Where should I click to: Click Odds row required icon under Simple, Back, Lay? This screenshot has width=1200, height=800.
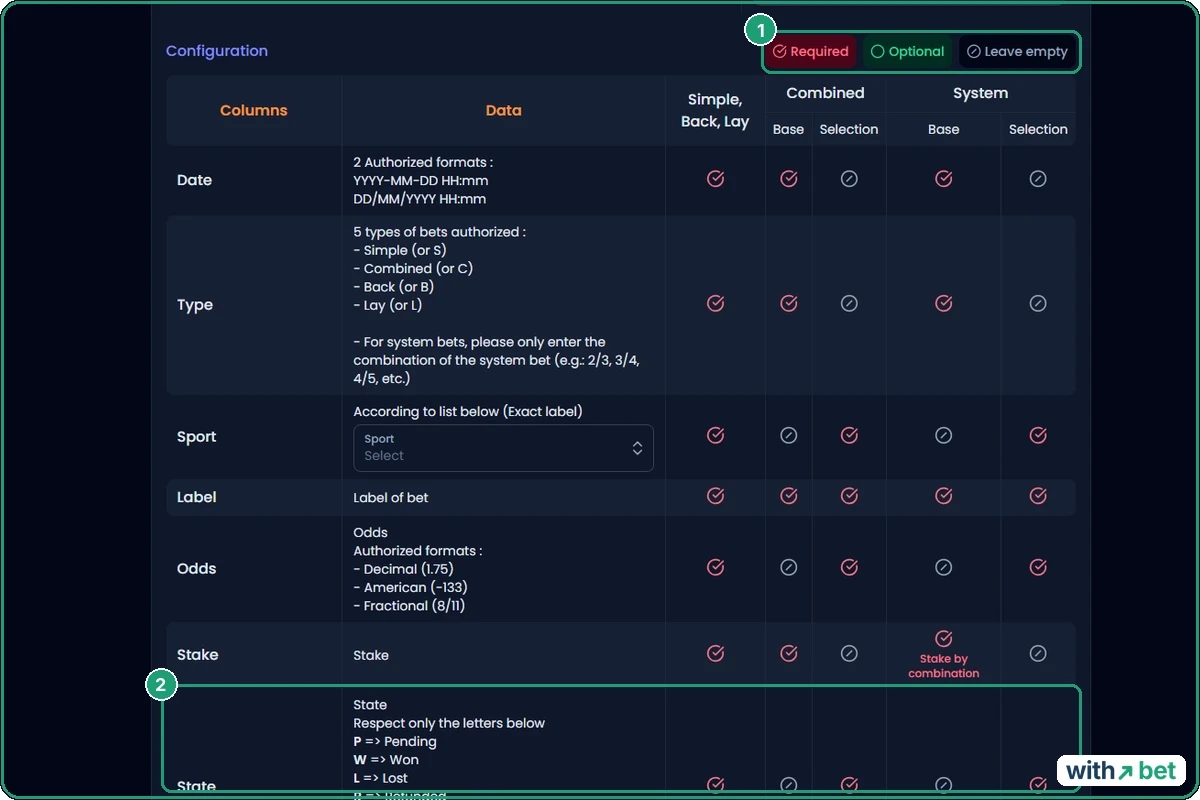(715, 567)
